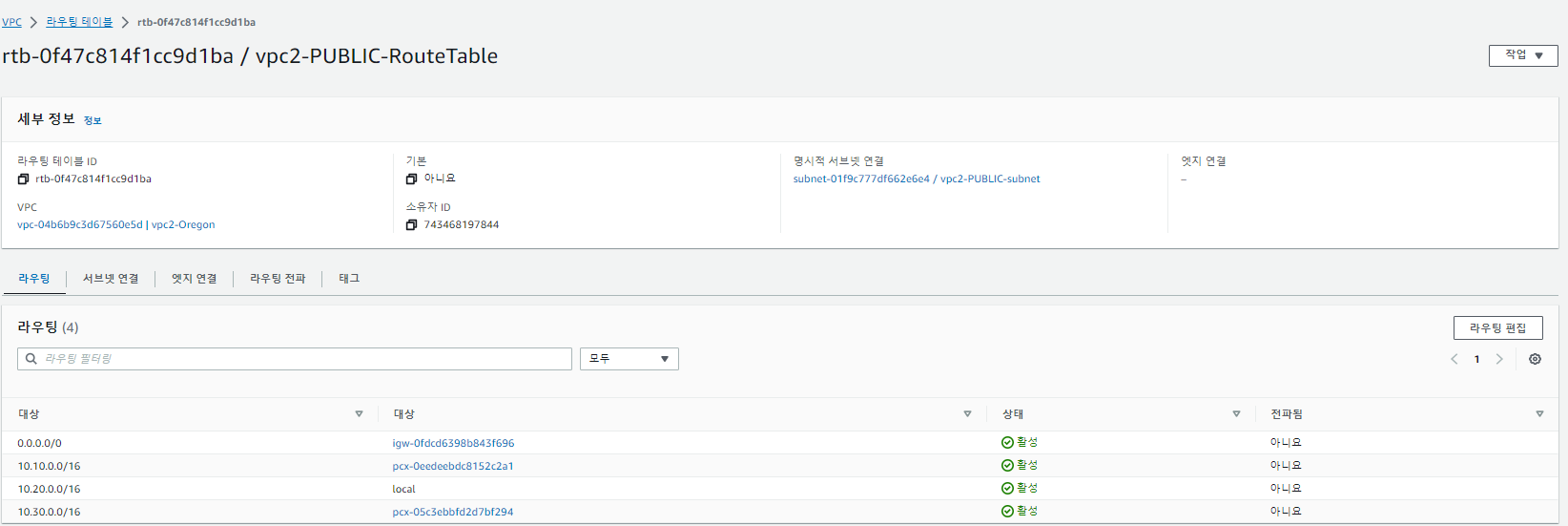The image size is (1568, 526).
Task: Select destination 10.30.0.0/16 cell
Action: point(49,513)
